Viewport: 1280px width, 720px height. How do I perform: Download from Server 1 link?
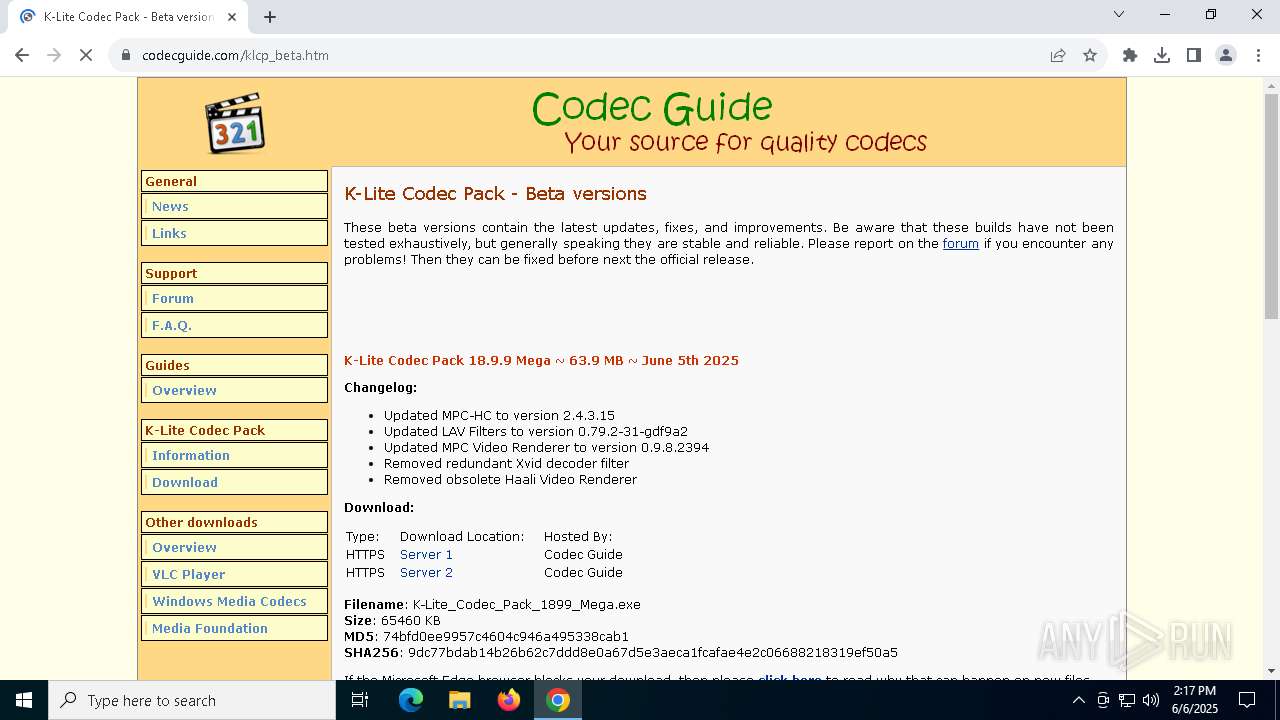(426, 554)
